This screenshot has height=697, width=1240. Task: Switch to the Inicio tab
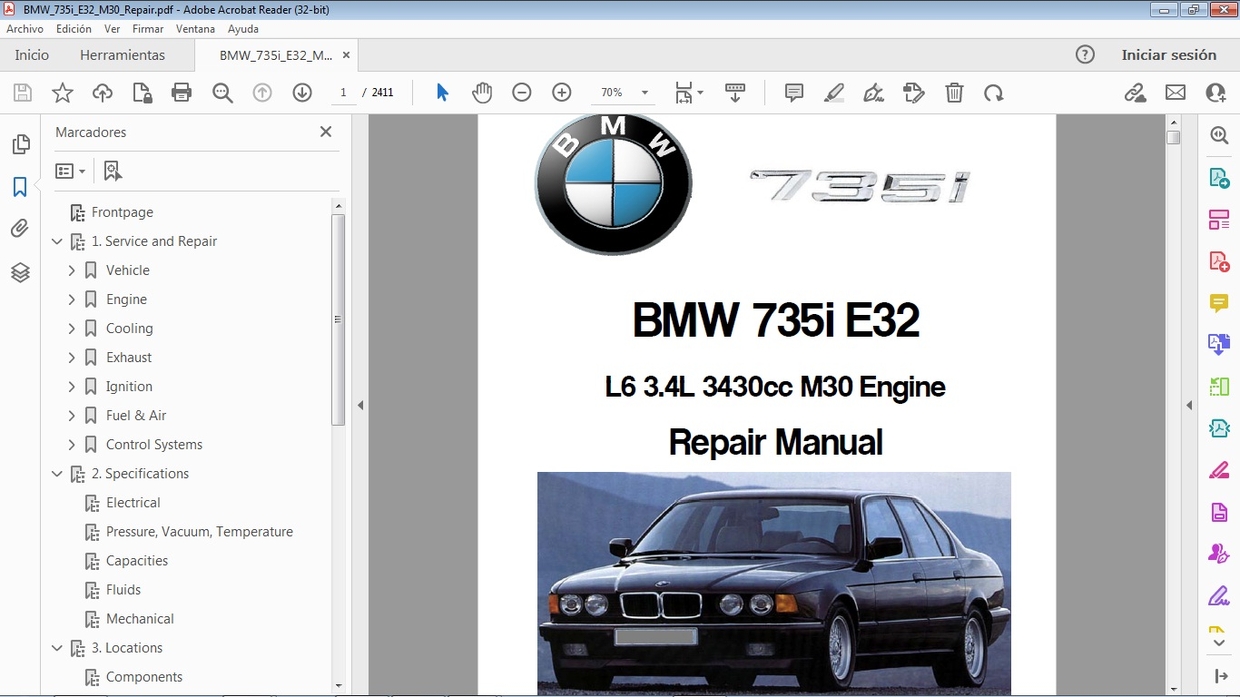32,55
